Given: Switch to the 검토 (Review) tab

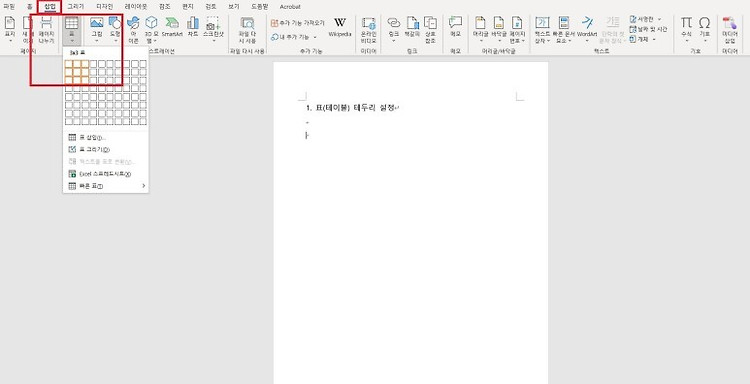Looking at the screenshot, I should pos(210,7).
